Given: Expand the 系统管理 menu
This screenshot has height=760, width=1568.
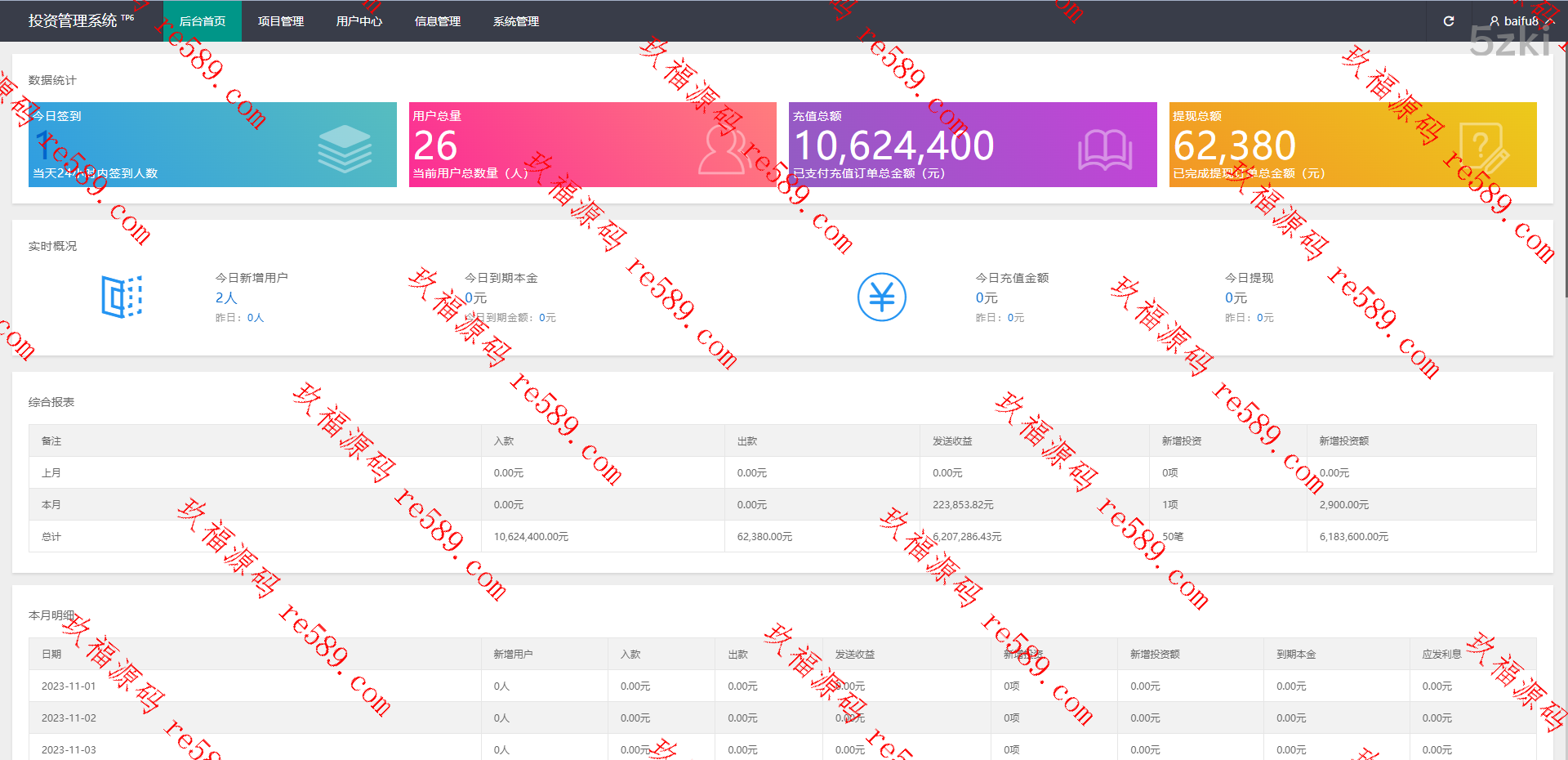Looking at the screenshot, I should coord(516,21).
